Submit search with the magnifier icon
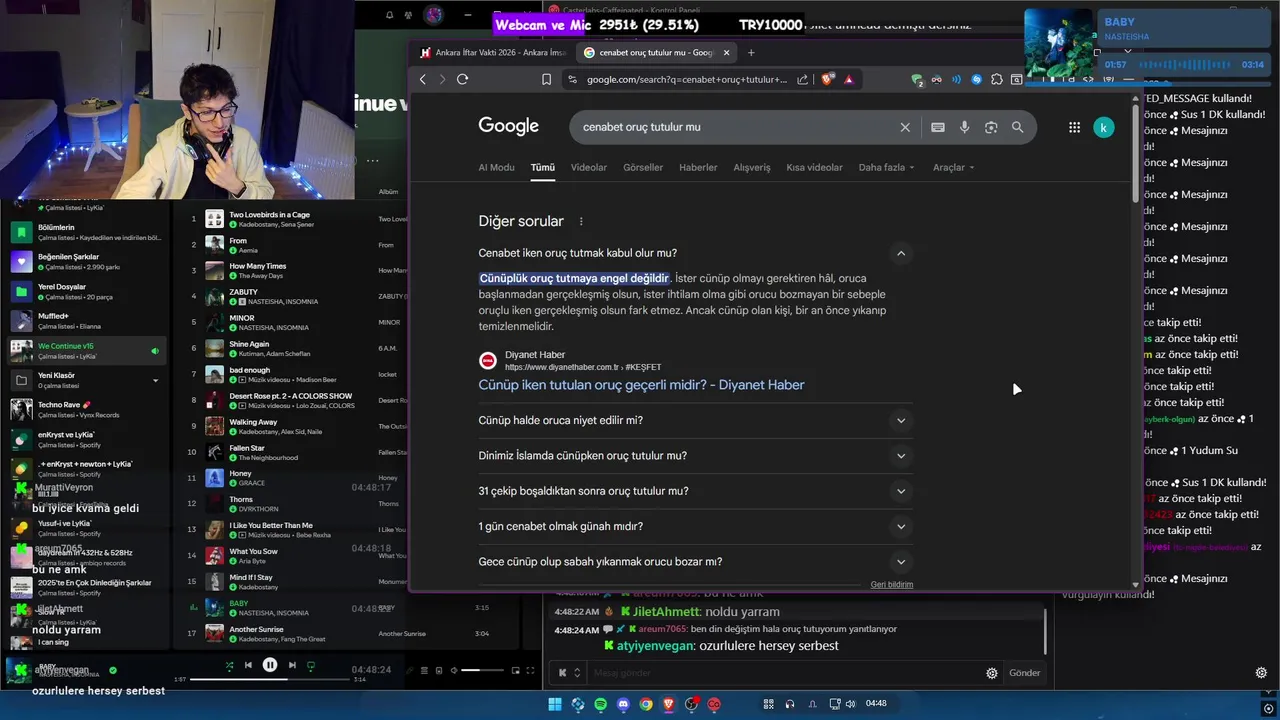Viewport: 1280px width, 720px height. [1017, 127]
